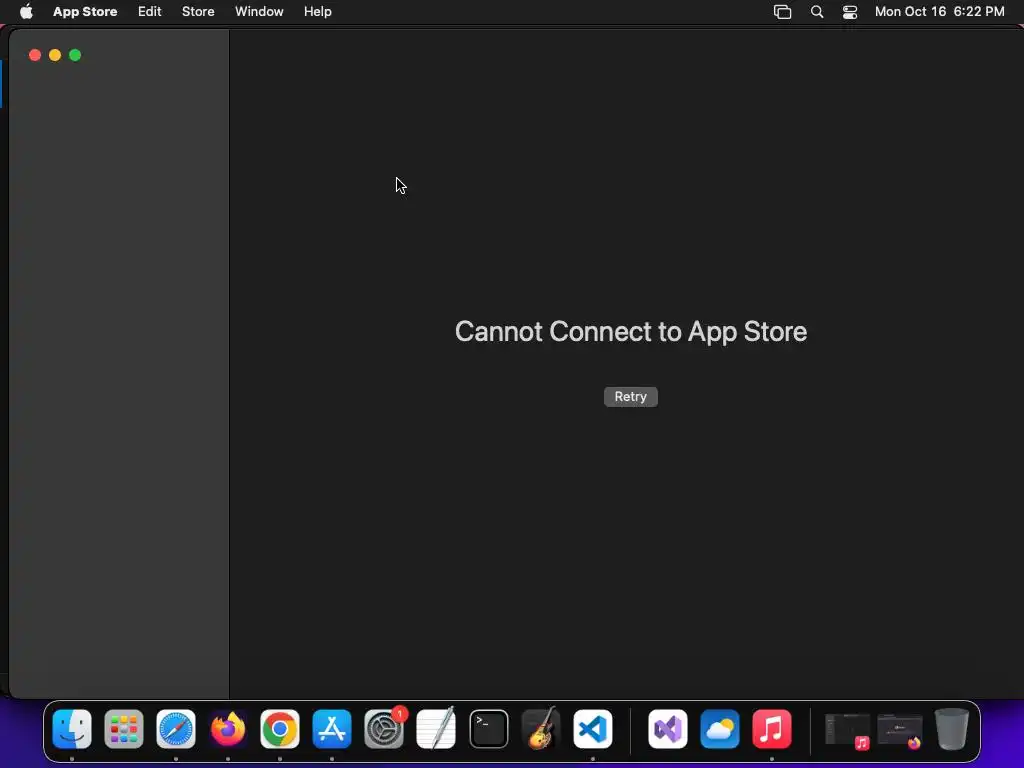Image resolution: width=1024 pixels, height=768 pixels.
Task: Launch the Music app from the Dock
Action: 771,729
